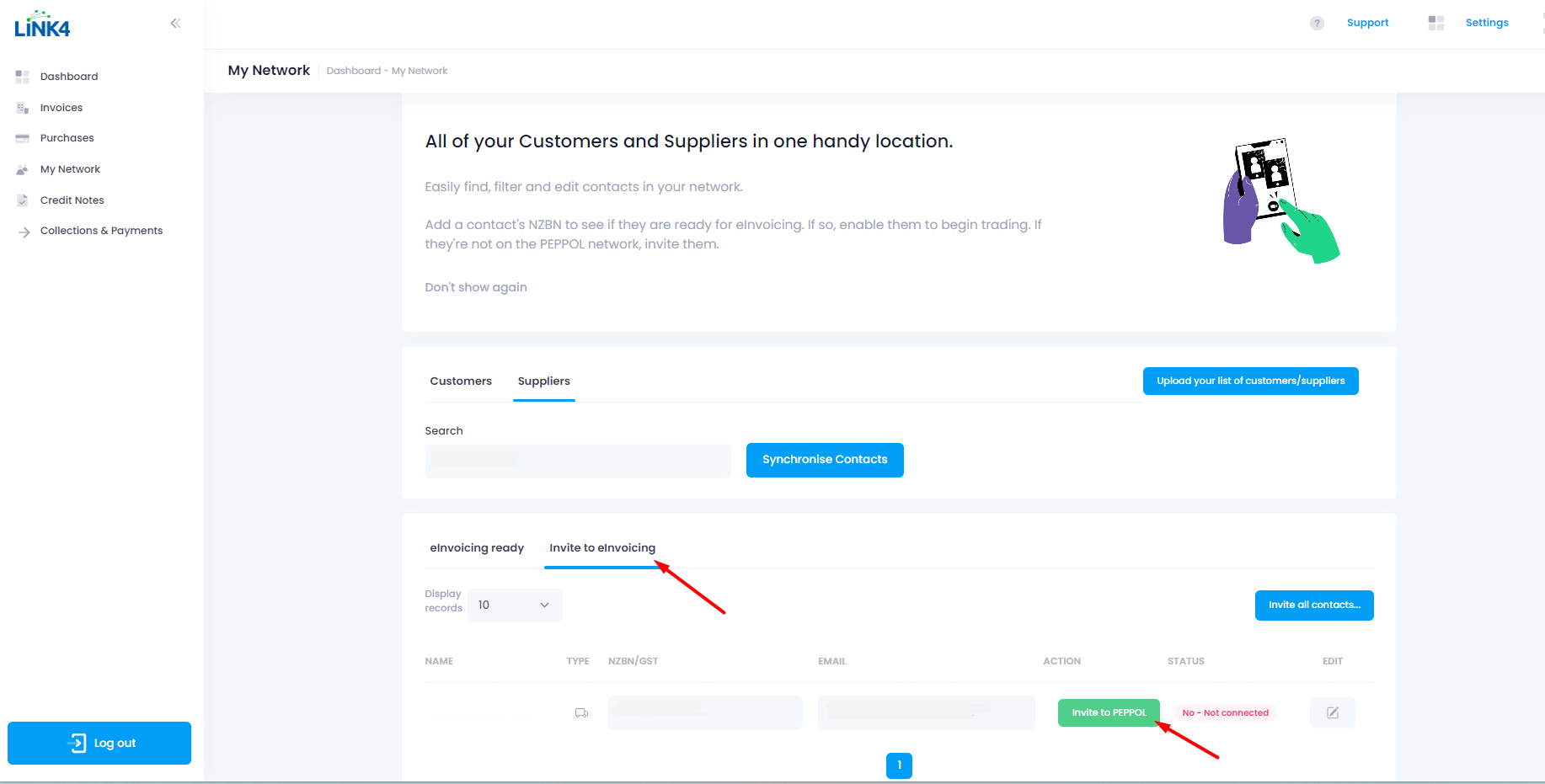
Task: Click the Credit Notes document icon
Action: pos(23,200)
